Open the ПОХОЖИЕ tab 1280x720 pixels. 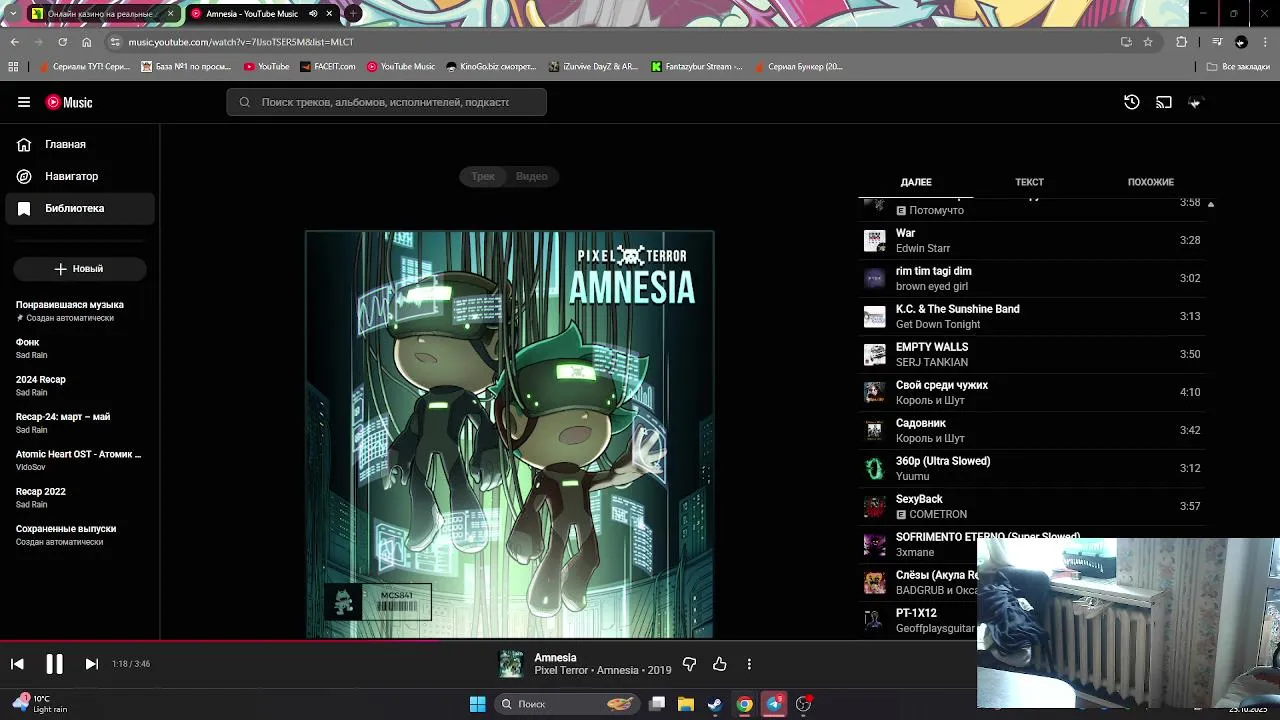[1151, 182]
